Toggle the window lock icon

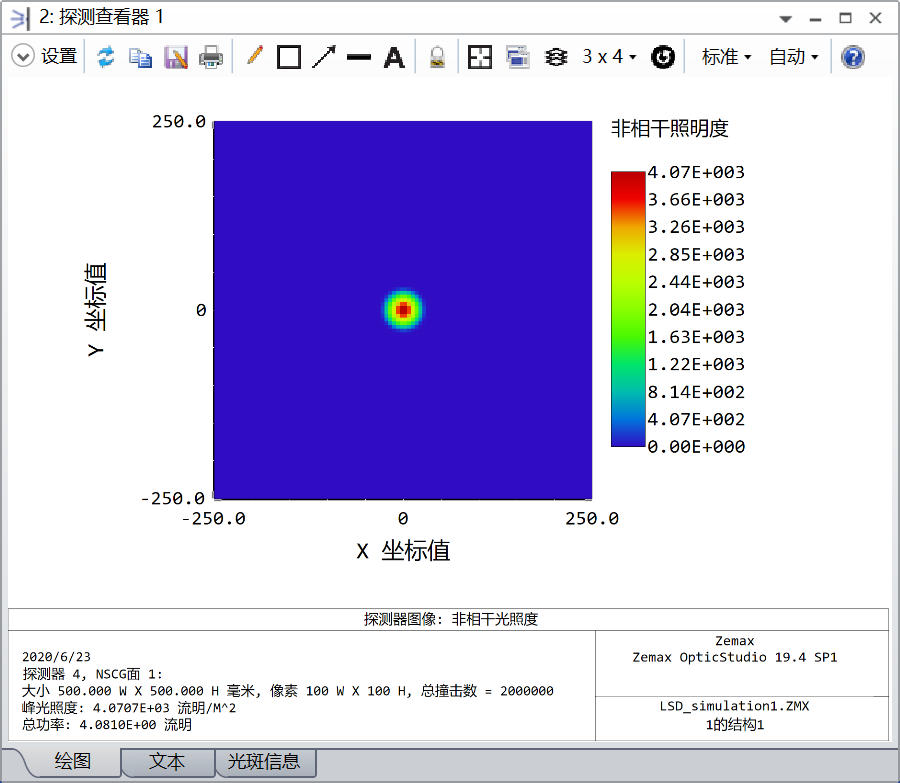pos(437,57)
